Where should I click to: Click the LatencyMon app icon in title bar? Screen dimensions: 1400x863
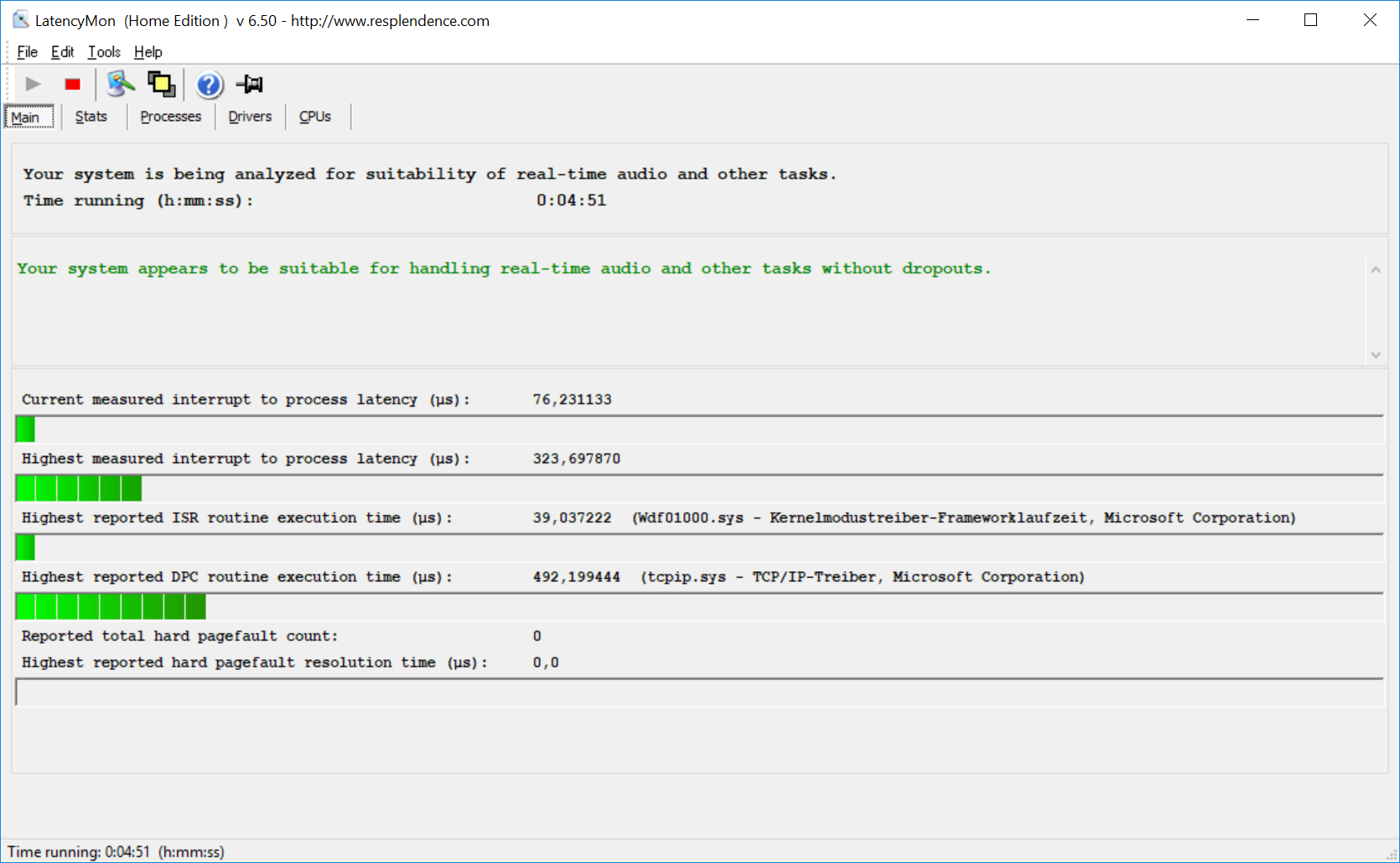(x=20, y=20)
